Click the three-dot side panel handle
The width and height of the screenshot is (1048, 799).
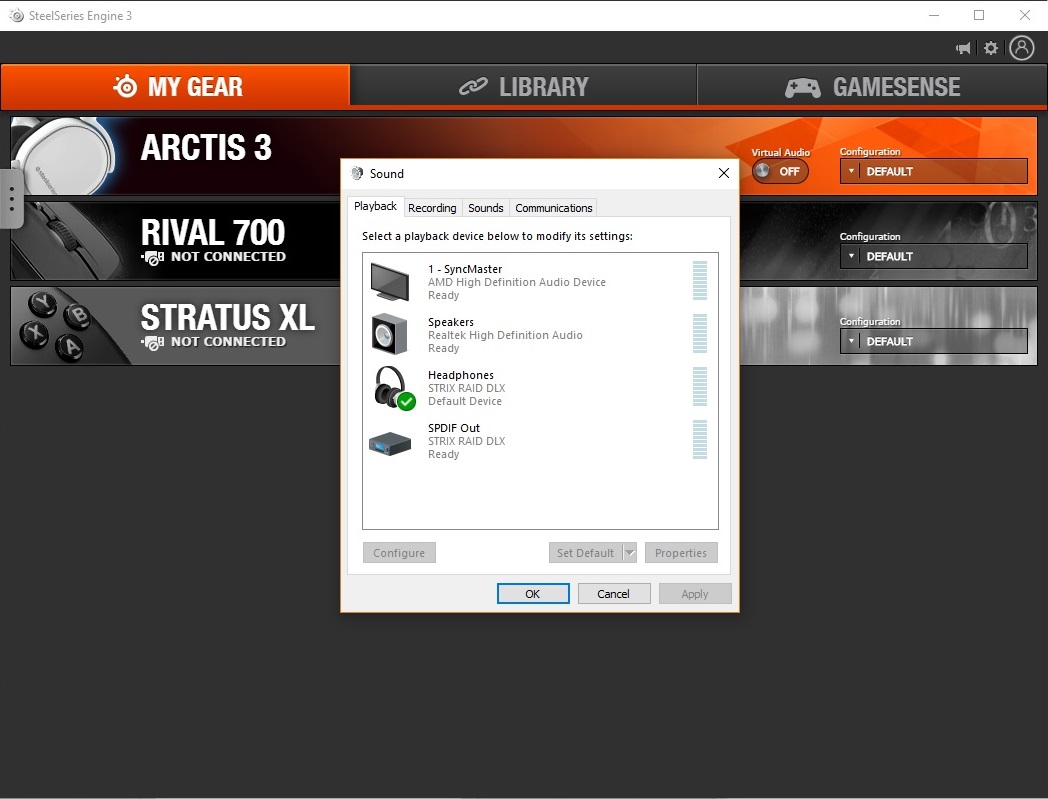click(x=11, y=199)
